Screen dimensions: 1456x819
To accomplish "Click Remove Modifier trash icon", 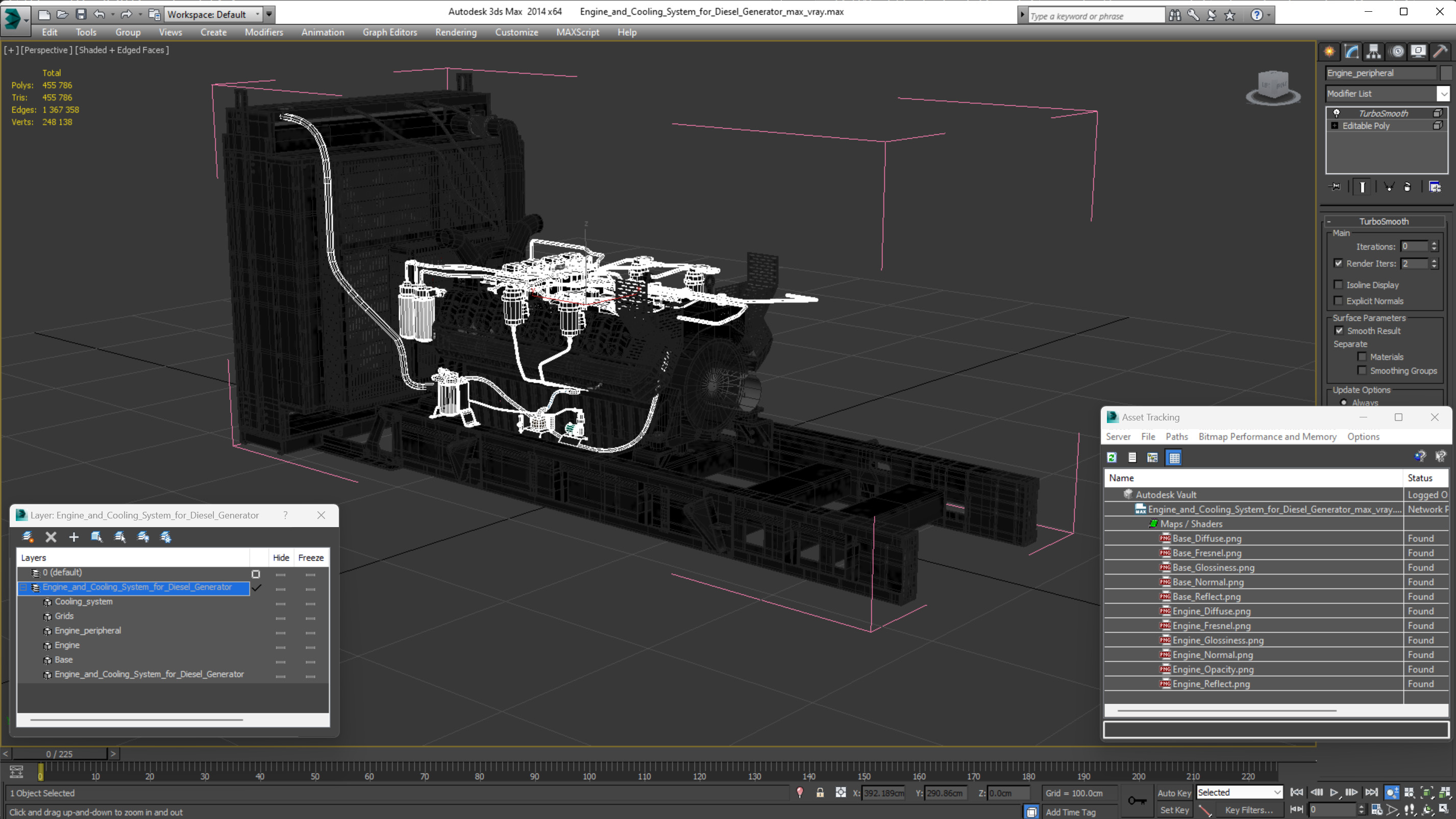I will (1408, 187).
